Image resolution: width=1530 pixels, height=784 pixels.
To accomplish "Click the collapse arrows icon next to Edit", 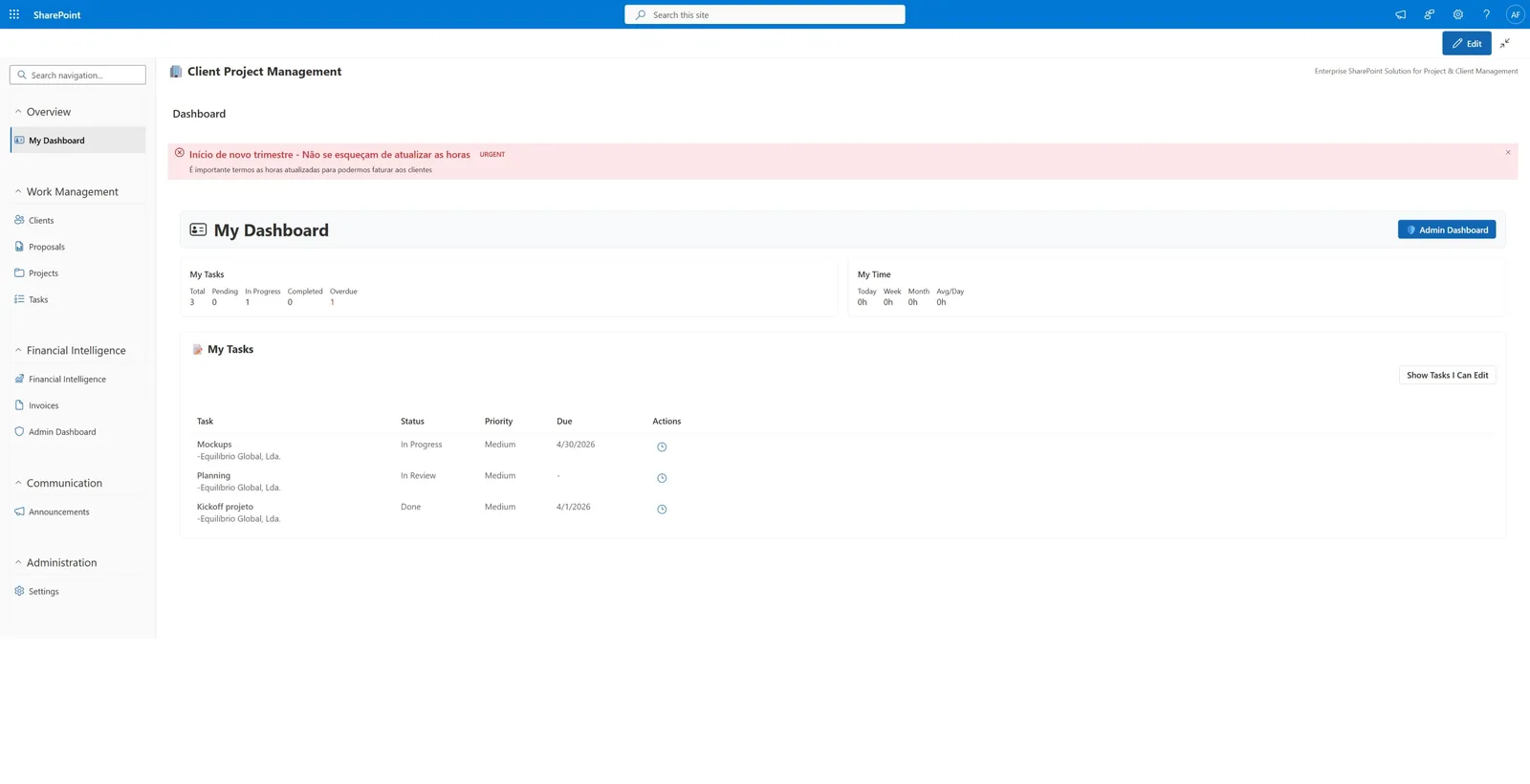I will point(1505,43).
